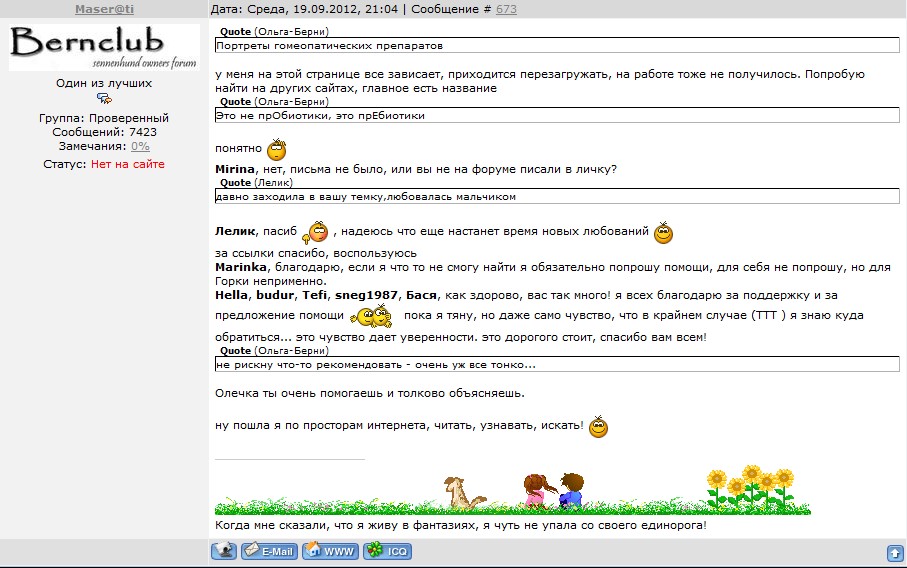This screenshot has width=907, height=568.
Task: Open user profile icon button
Action: (x=224, y=551)
